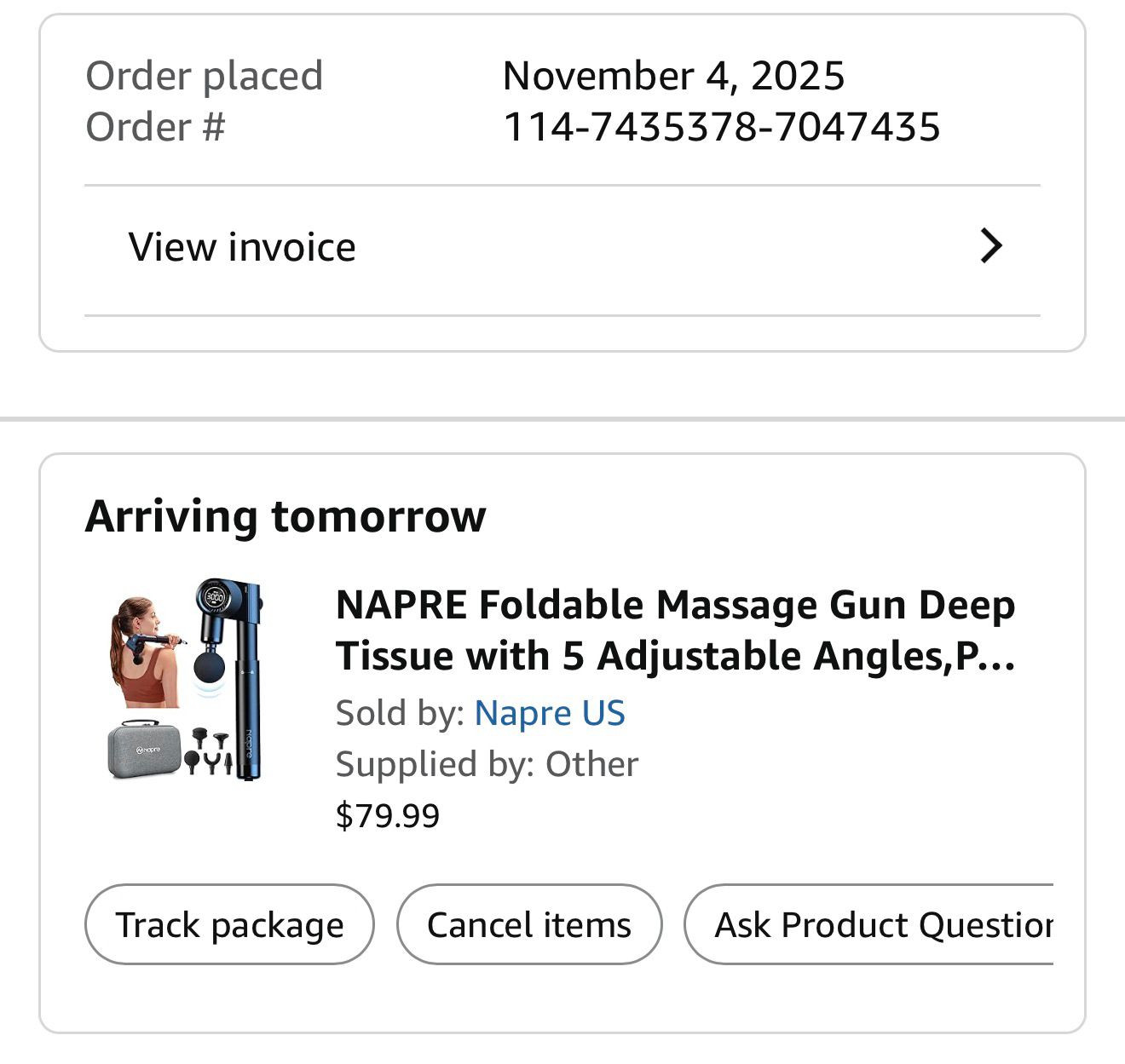This screenshot has width=1125, height=1064.
Task: Click the round ball massage head image
Action: [x=209, y=667]
